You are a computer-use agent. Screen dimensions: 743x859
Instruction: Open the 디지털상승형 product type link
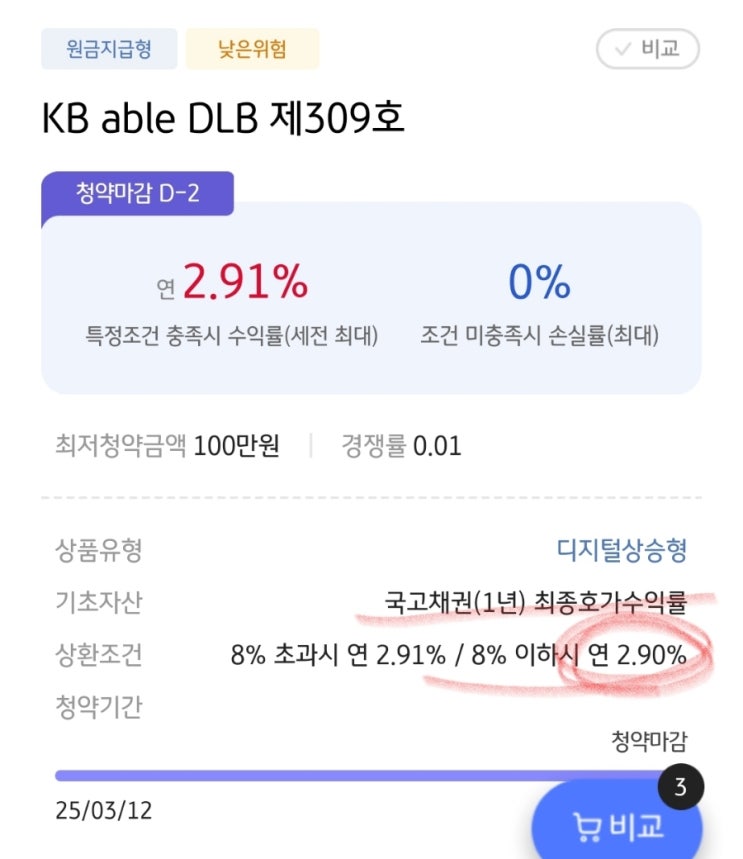pos(621,549)
